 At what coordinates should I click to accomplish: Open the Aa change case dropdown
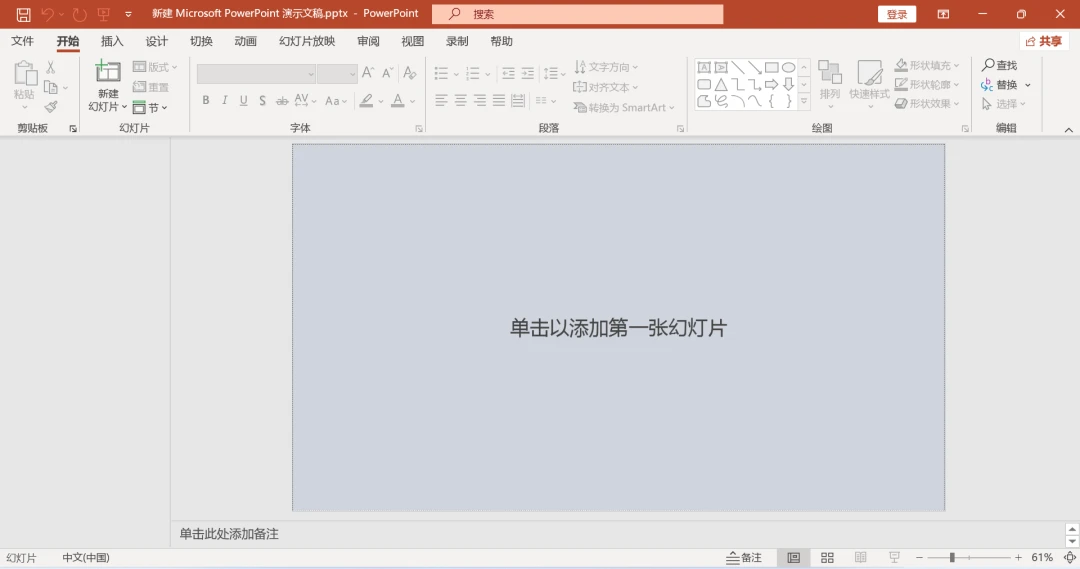coord(336,101)
